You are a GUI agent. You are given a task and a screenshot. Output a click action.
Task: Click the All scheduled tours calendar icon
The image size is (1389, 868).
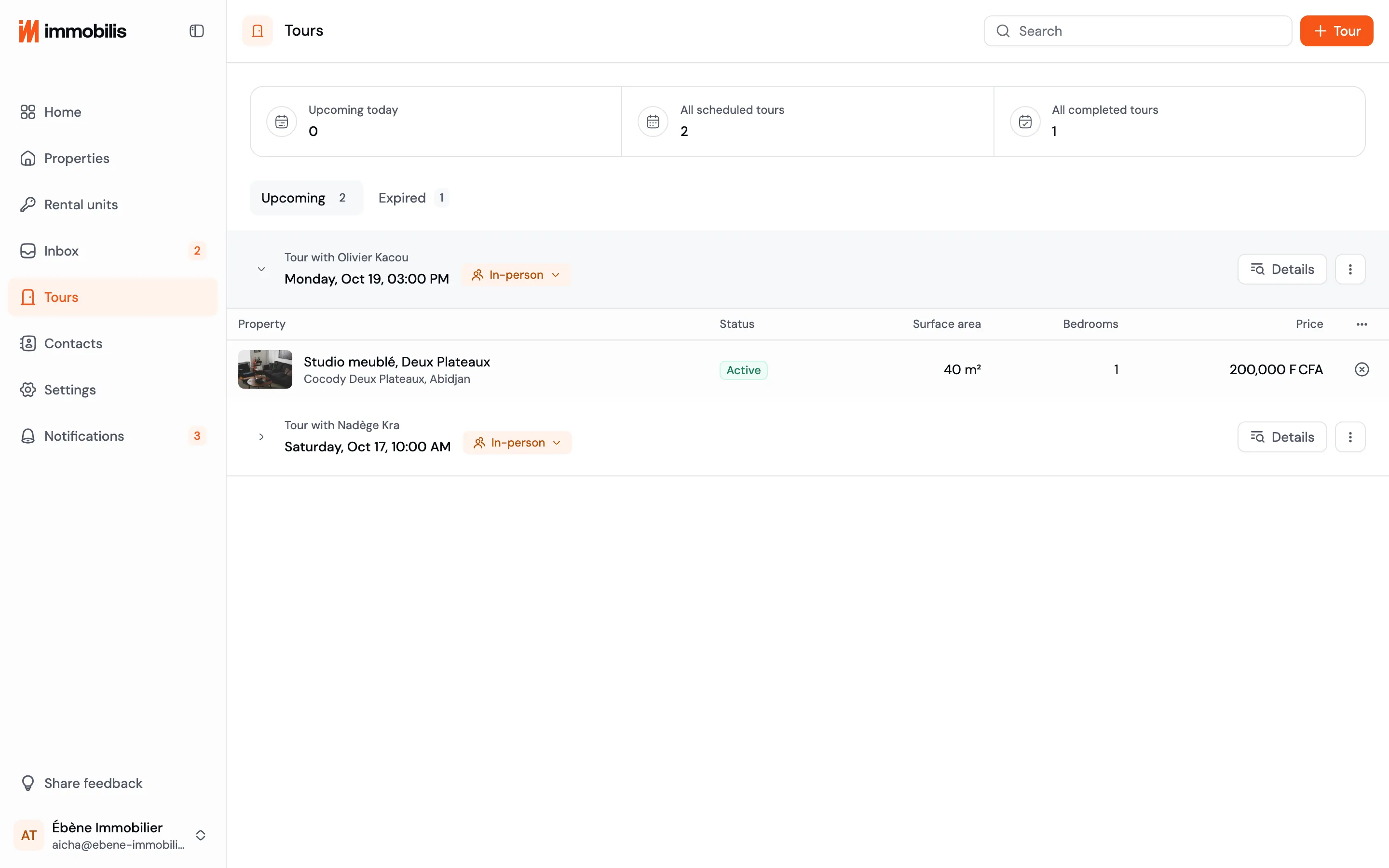pos(653,122)
